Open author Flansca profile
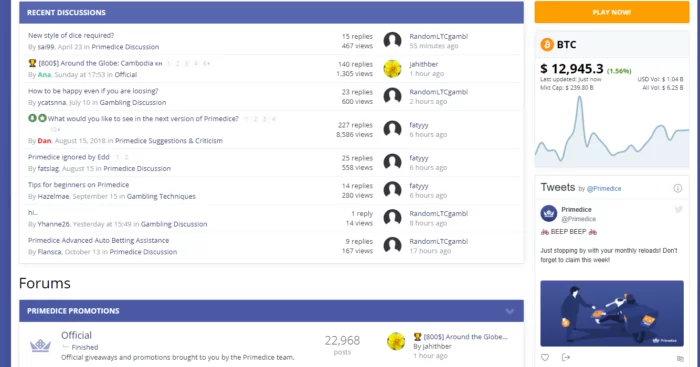Screen dimensions: 700x367 coord(49,252)
